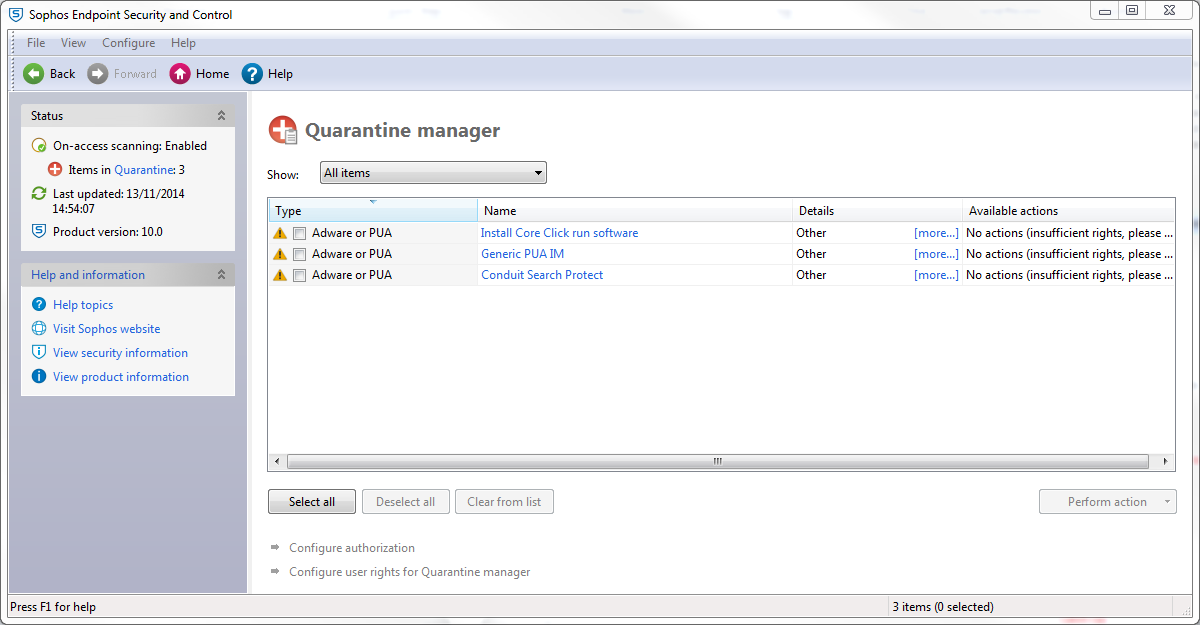Image resolution: width=1200 pixels, height=625 pixels.
Task: Click status bar text '3 items (0 selected)'
Action: pos(943,607)
